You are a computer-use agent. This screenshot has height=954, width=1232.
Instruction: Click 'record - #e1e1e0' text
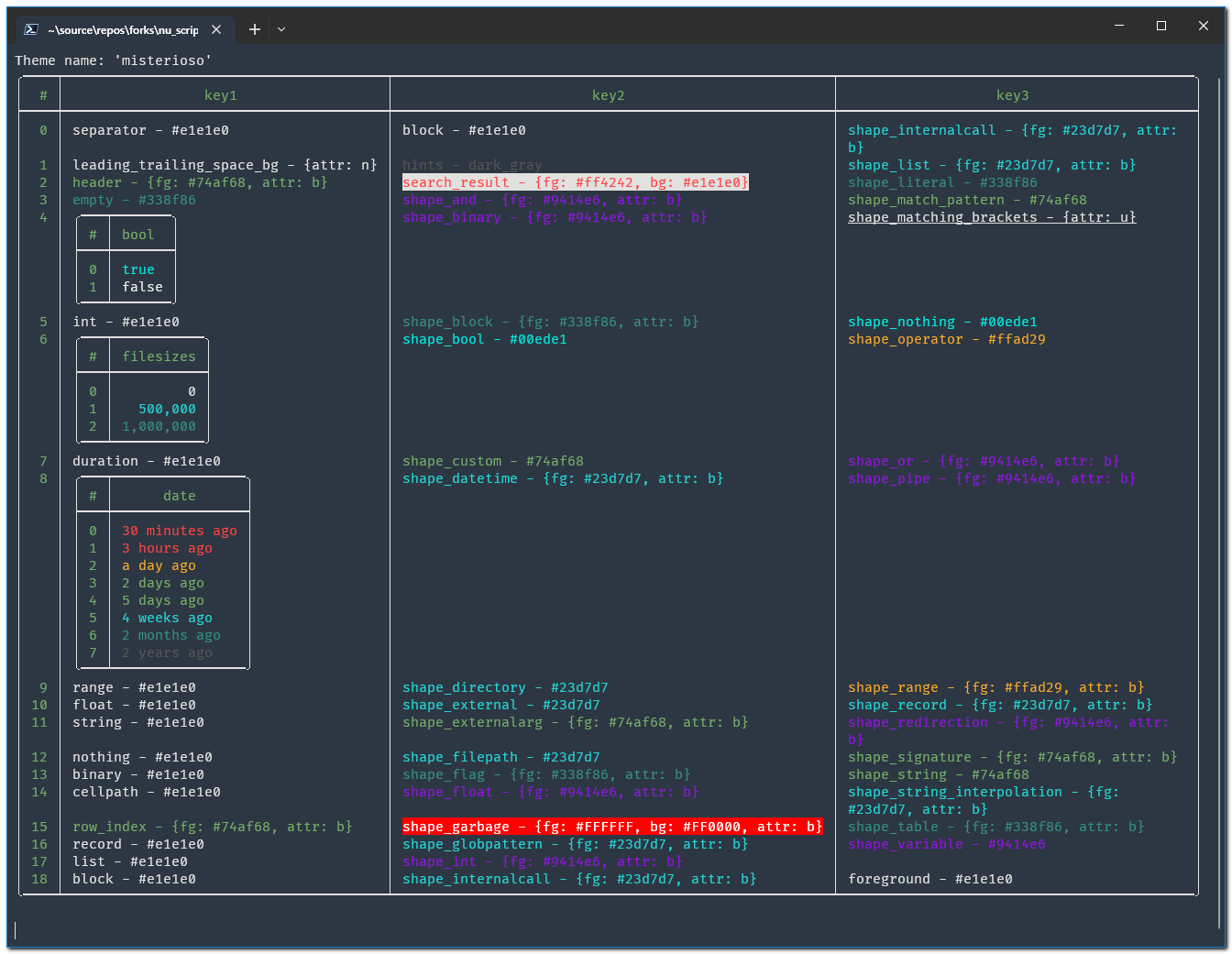[138, 844]
